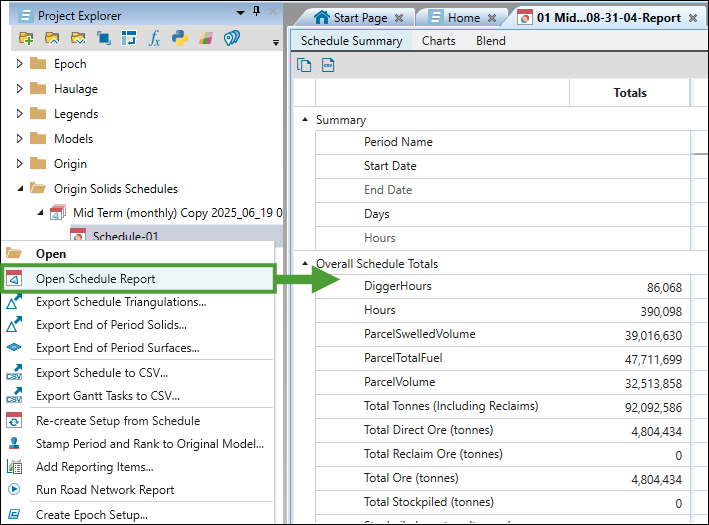
Task: Expand the Haulage folder
Action: tap(20, 89)
